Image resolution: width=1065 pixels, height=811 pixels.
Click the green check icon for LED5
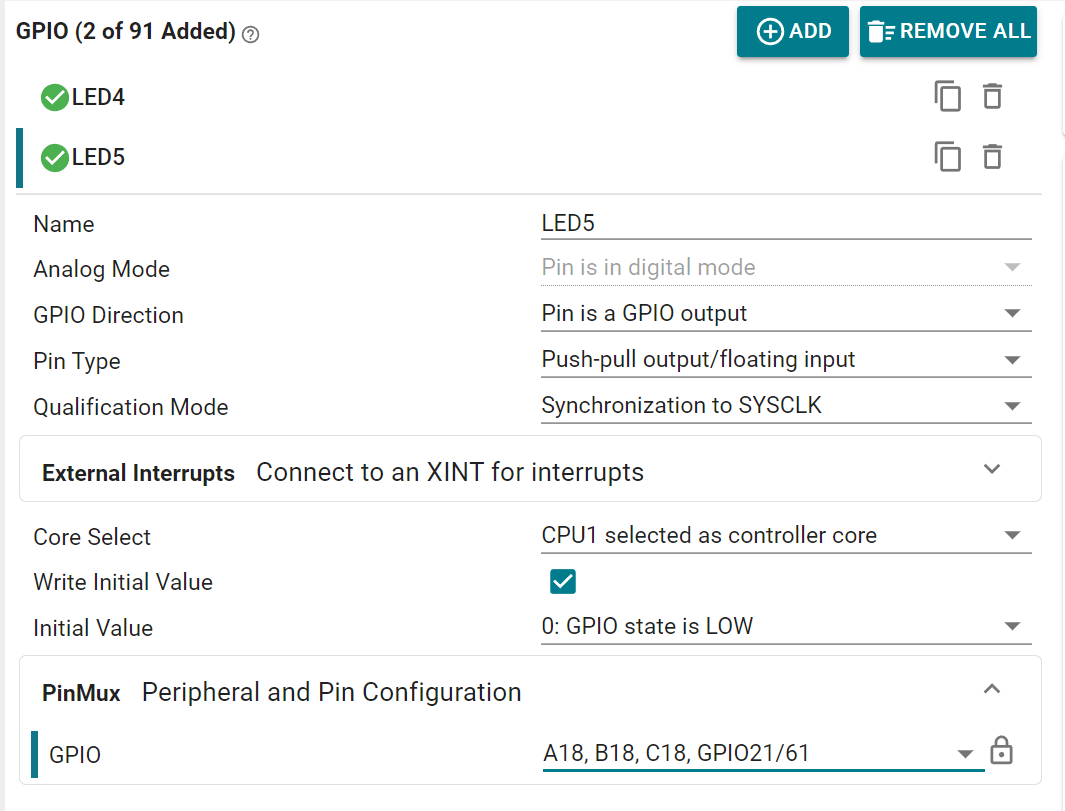(x=54, y=158)
